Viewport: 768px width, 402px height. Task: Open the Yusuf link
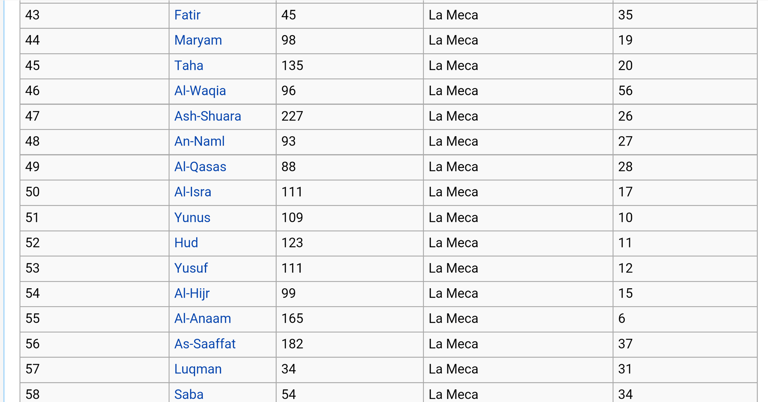191,268
